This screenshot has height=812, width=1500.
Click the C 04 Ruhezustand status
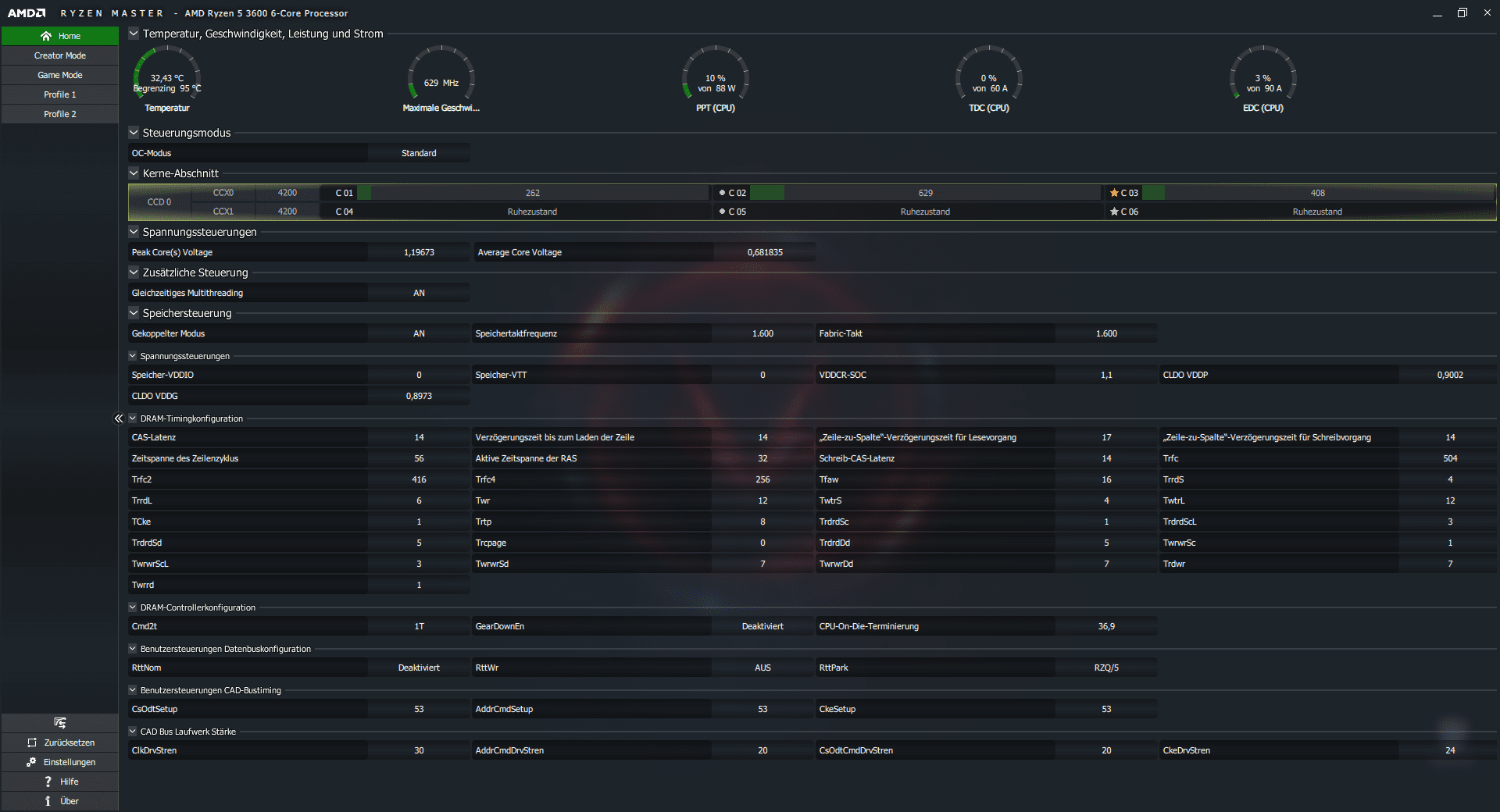click(x=533, y=212)
